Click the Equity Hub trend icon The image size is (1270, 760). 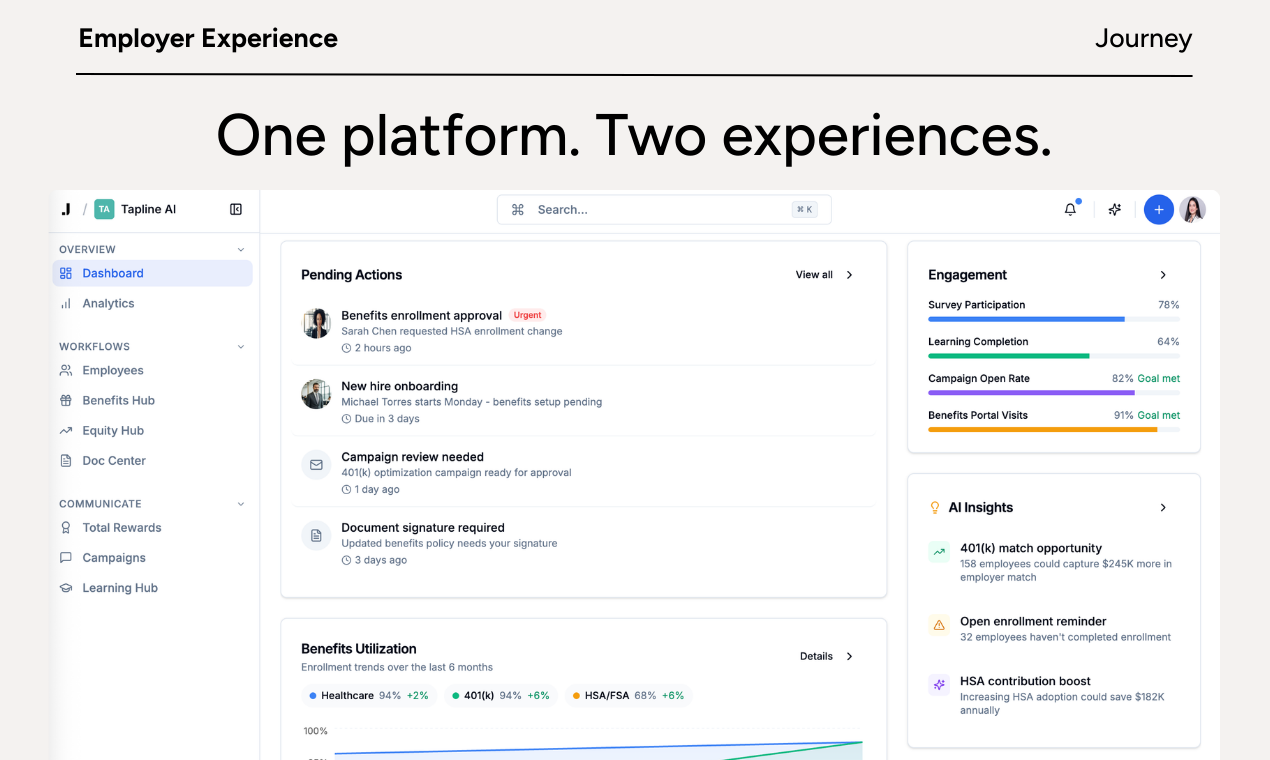point(66,430)
